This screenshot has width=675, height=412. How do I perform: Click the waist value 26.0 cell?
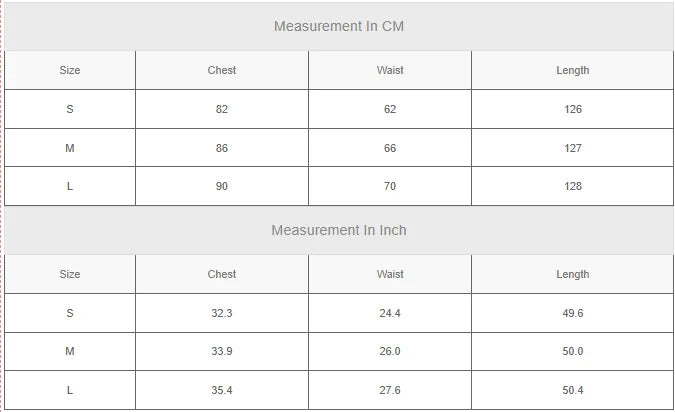pyautogui.click(x=390, y=351)
